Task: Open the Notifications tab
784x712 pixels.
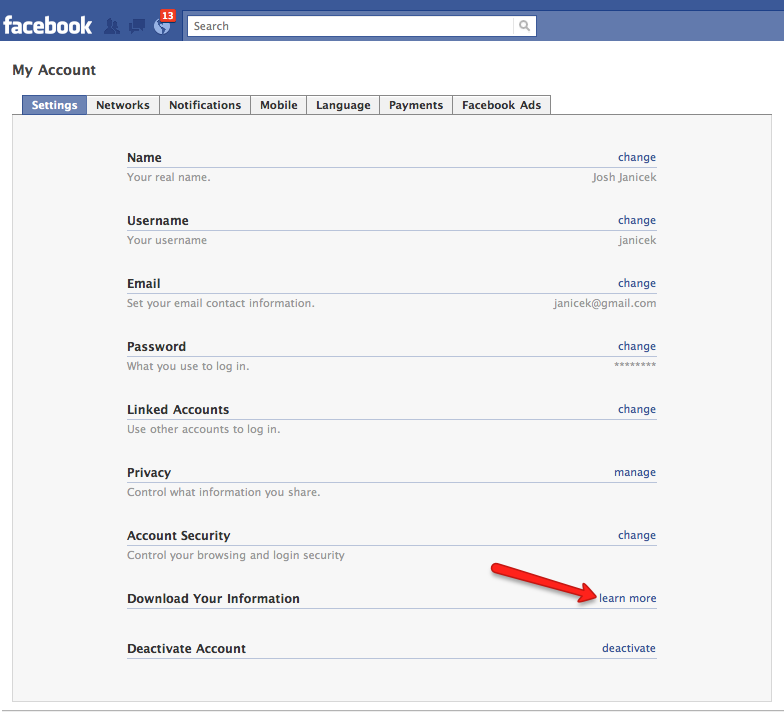Action: click(x=205, y=105)
